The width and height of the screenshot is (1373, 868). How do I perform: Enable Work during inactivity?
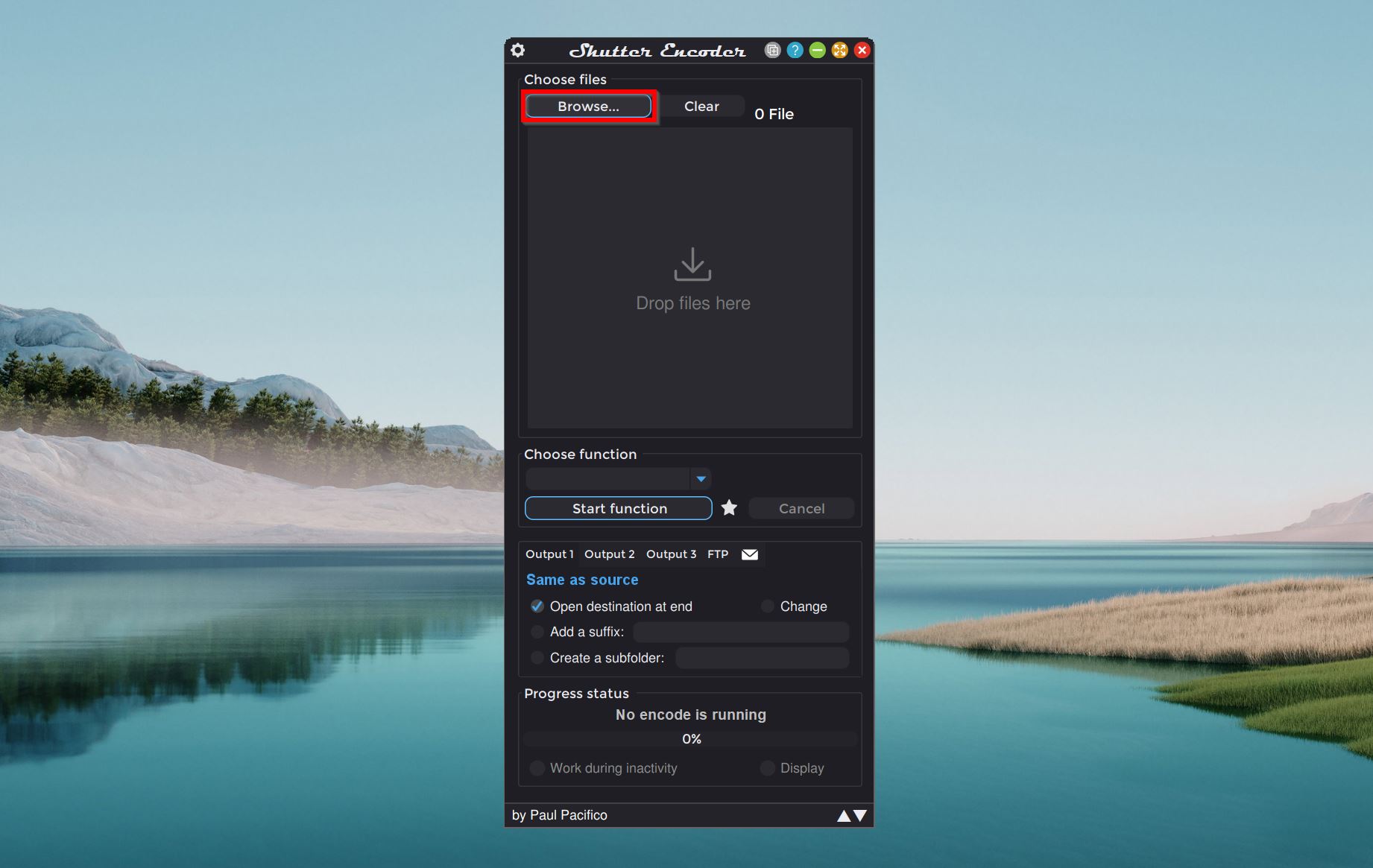[x=537, y=767]
